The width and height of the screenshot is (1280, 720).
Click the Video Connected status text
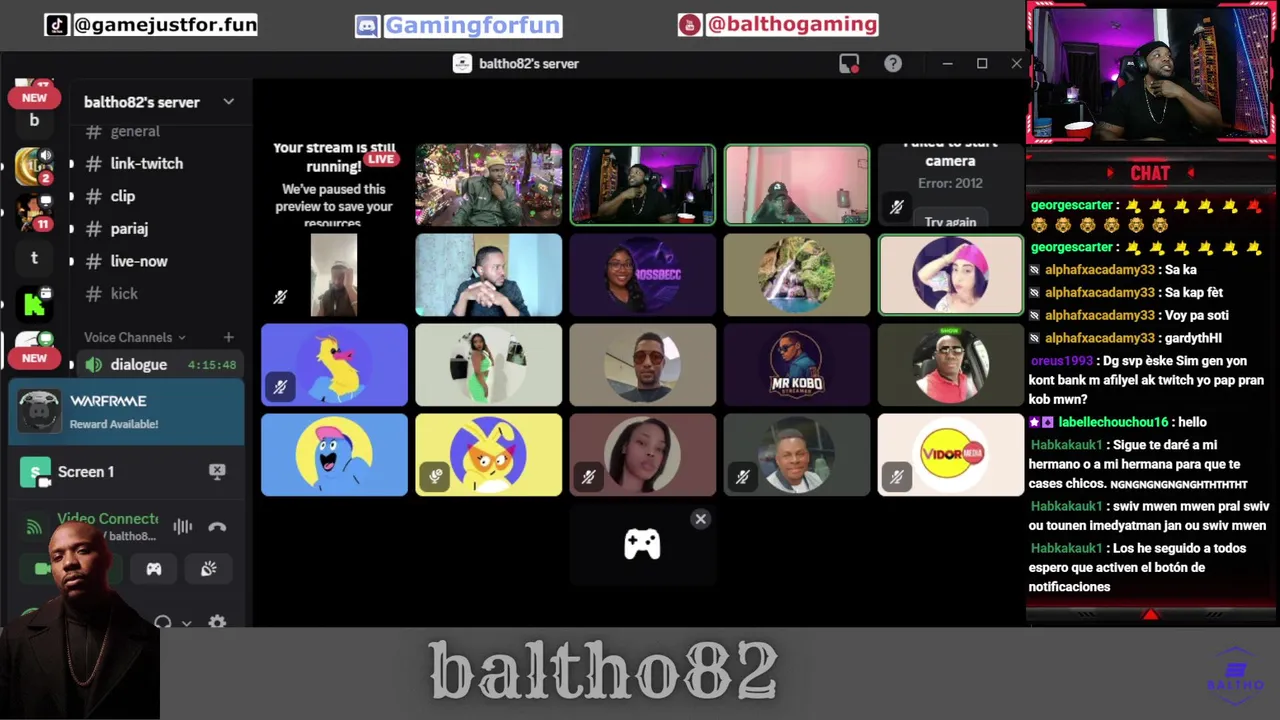point(108,518)
